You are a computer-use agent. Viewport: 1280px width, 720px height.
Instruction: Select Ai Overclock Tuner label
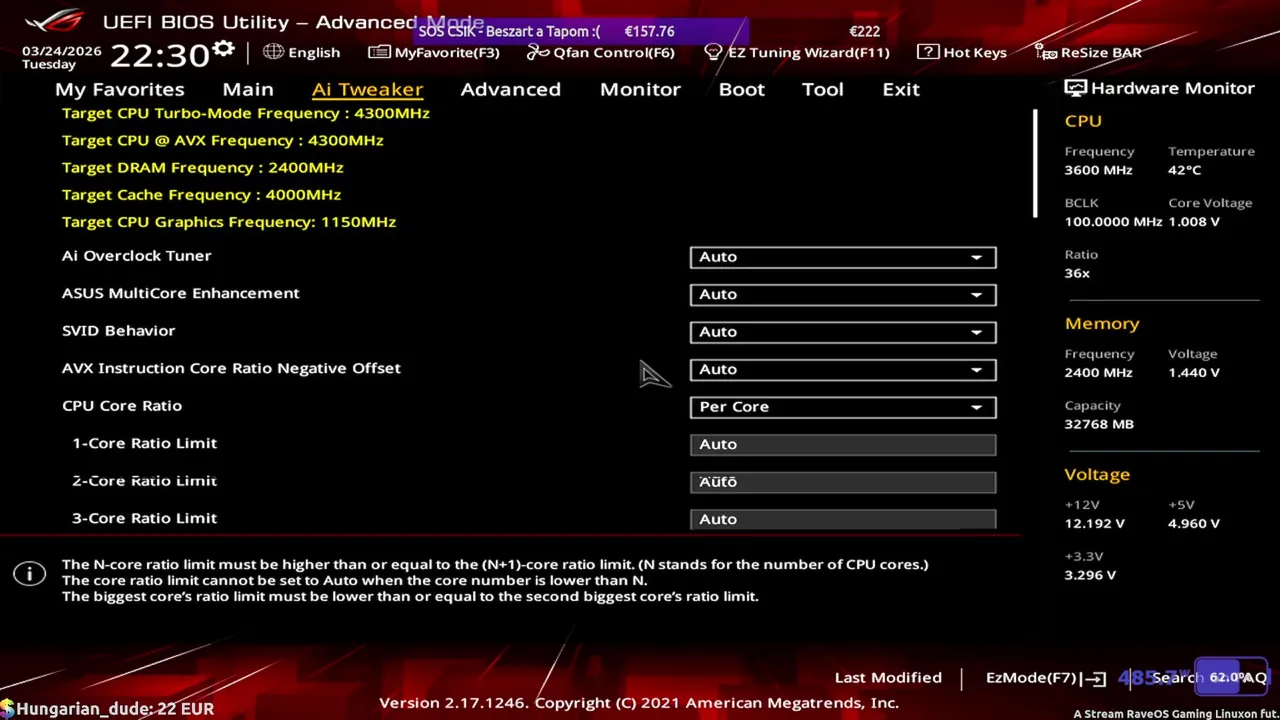coord(137,256)
